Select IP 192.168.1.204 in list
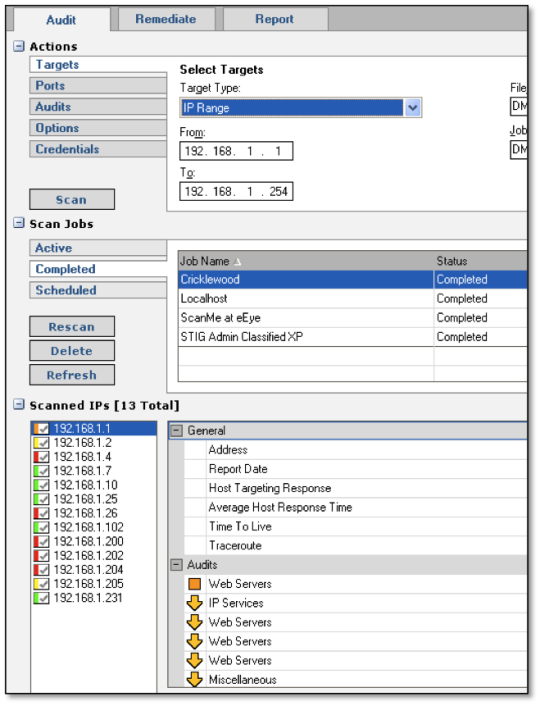This screenshot has width=540, height=706. (x=88, y=570)
